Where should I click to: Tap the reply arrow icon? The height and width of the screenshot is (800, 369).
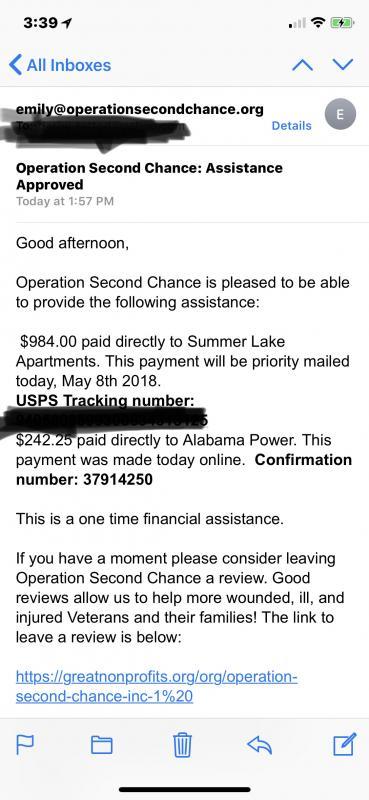[x=259, y=745]
